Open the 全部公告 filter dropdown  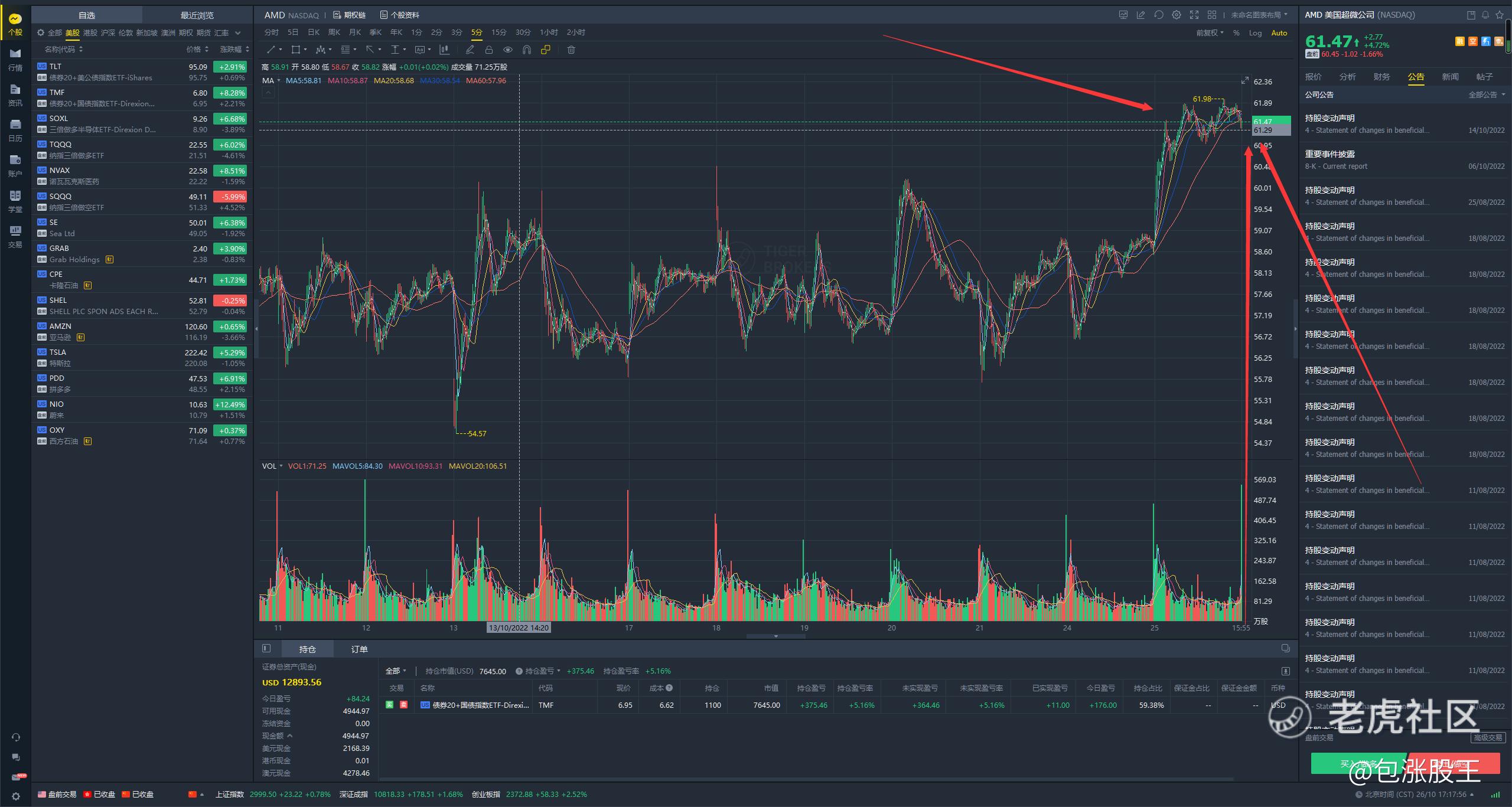[1487, 94]
